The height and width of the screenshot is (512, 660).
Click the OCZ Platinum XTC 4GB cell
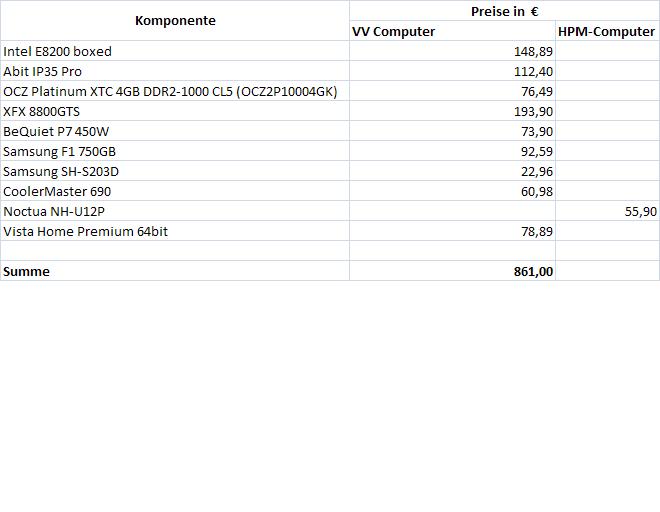pos(175,91)
